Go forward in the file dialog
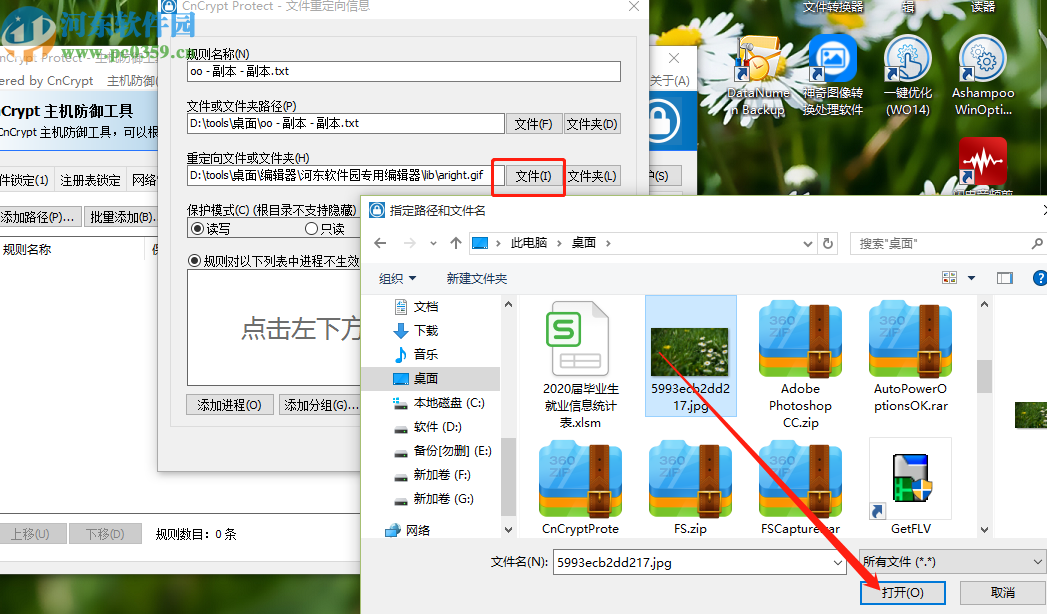The height and width of the screenshot is (614, 1047). tap(409, 244)
